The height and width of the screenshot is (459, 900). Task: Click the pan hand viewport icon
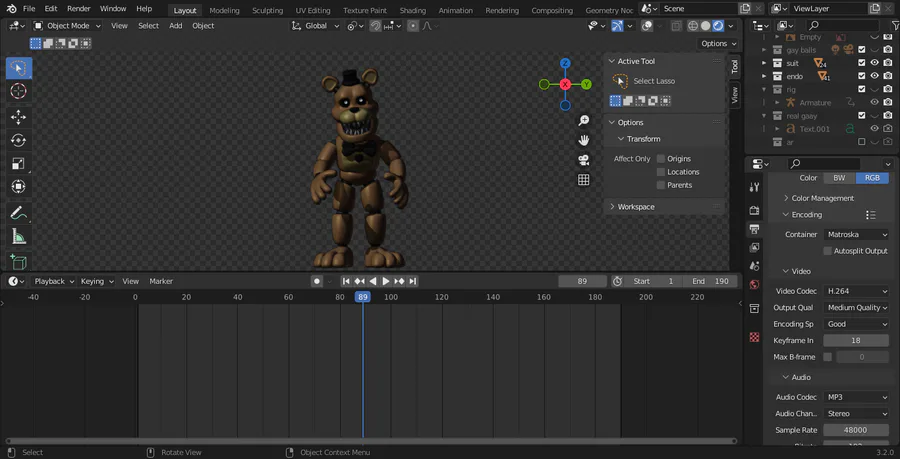point(583,140)
